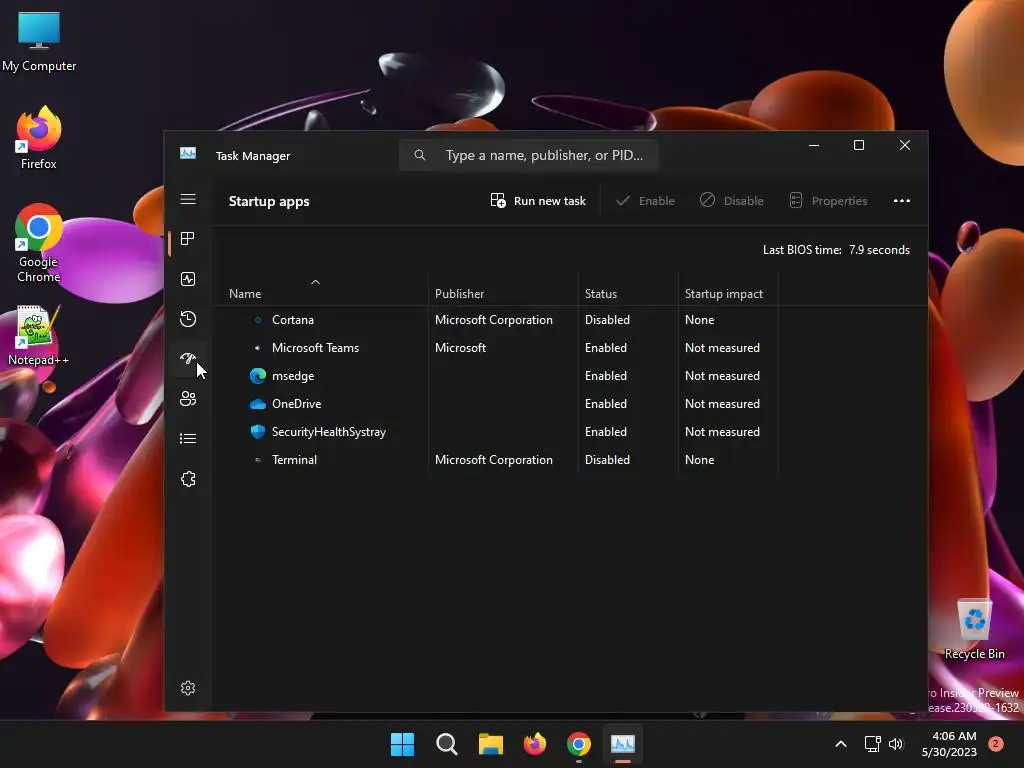Image resolution: width=1024 pixels, height=768 pixels.
Task: Select the Google Chrome desktop shortcut
Action: (x=39, y=243)
